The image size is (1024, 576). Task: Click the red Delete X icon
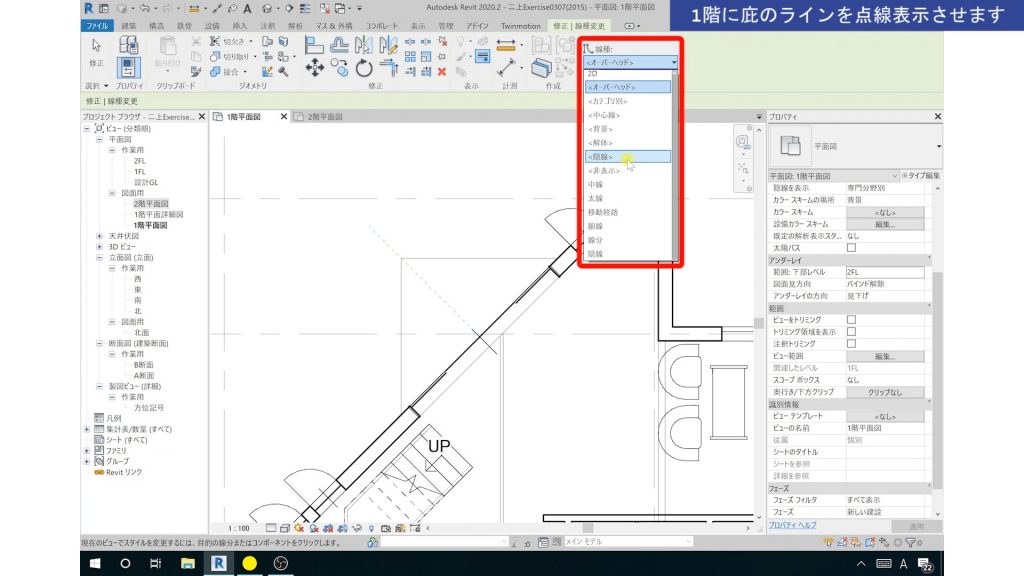point(441,71)
